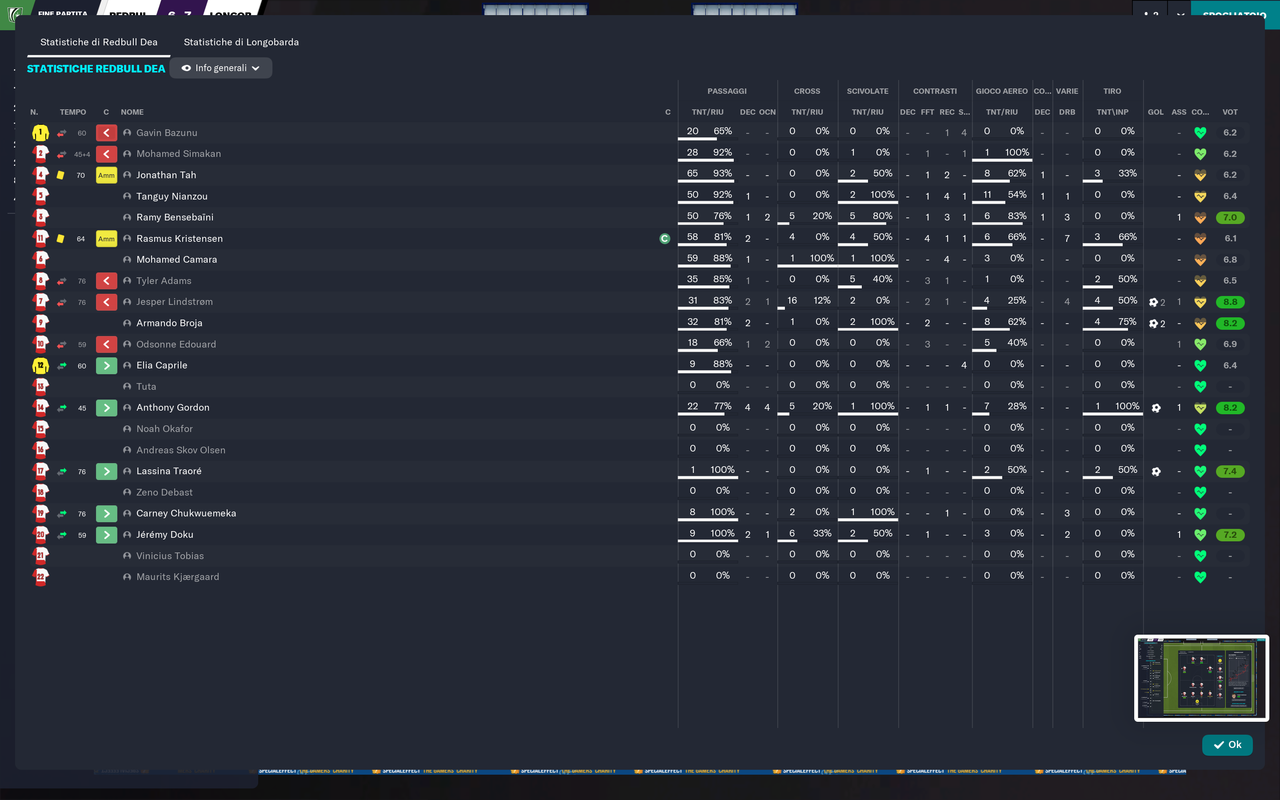Click the PASSAGGI column group header

727,91
